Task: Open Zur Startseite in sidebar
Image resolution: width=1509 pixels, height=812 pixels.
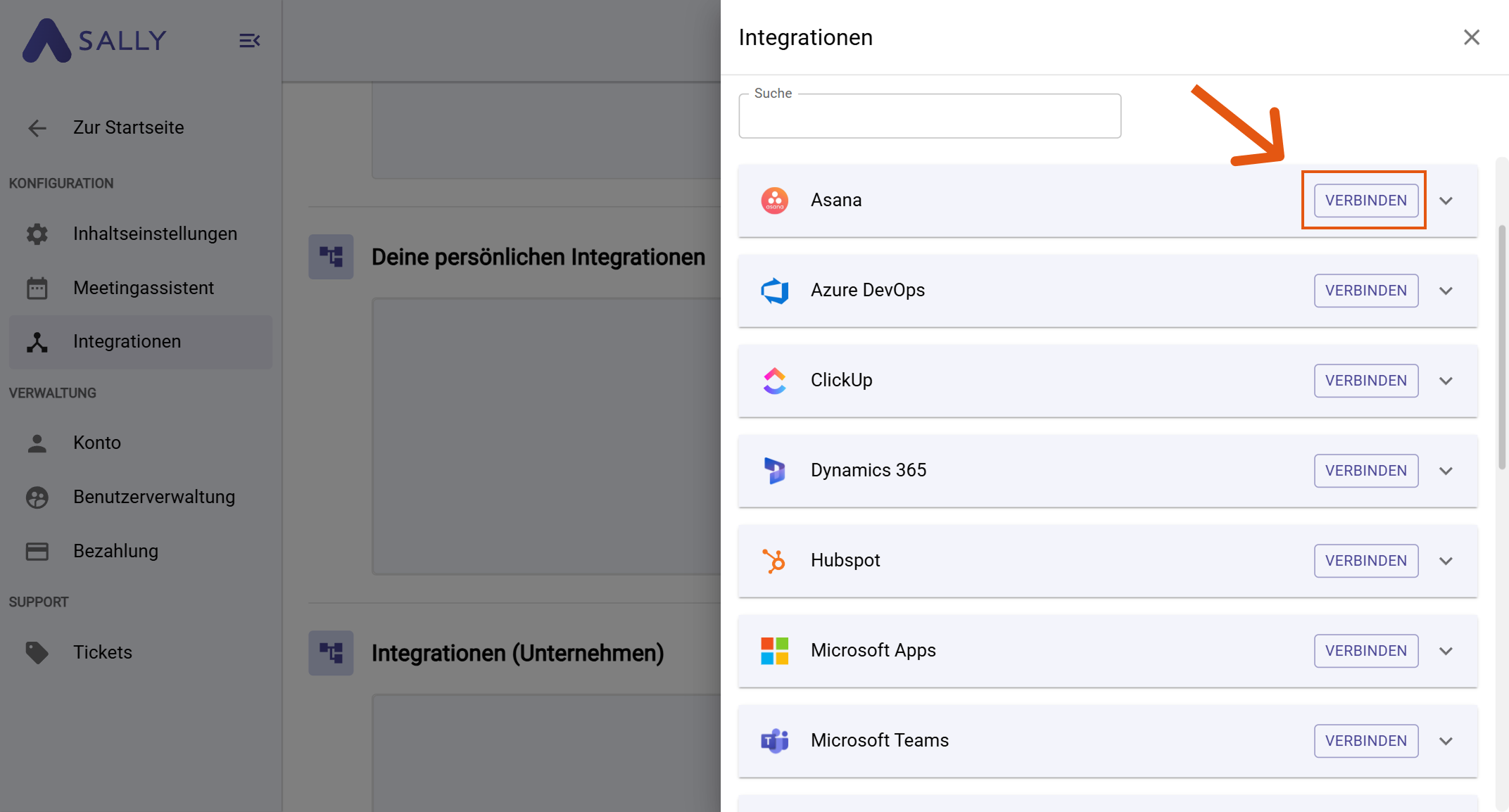Action: pos(141,128)
